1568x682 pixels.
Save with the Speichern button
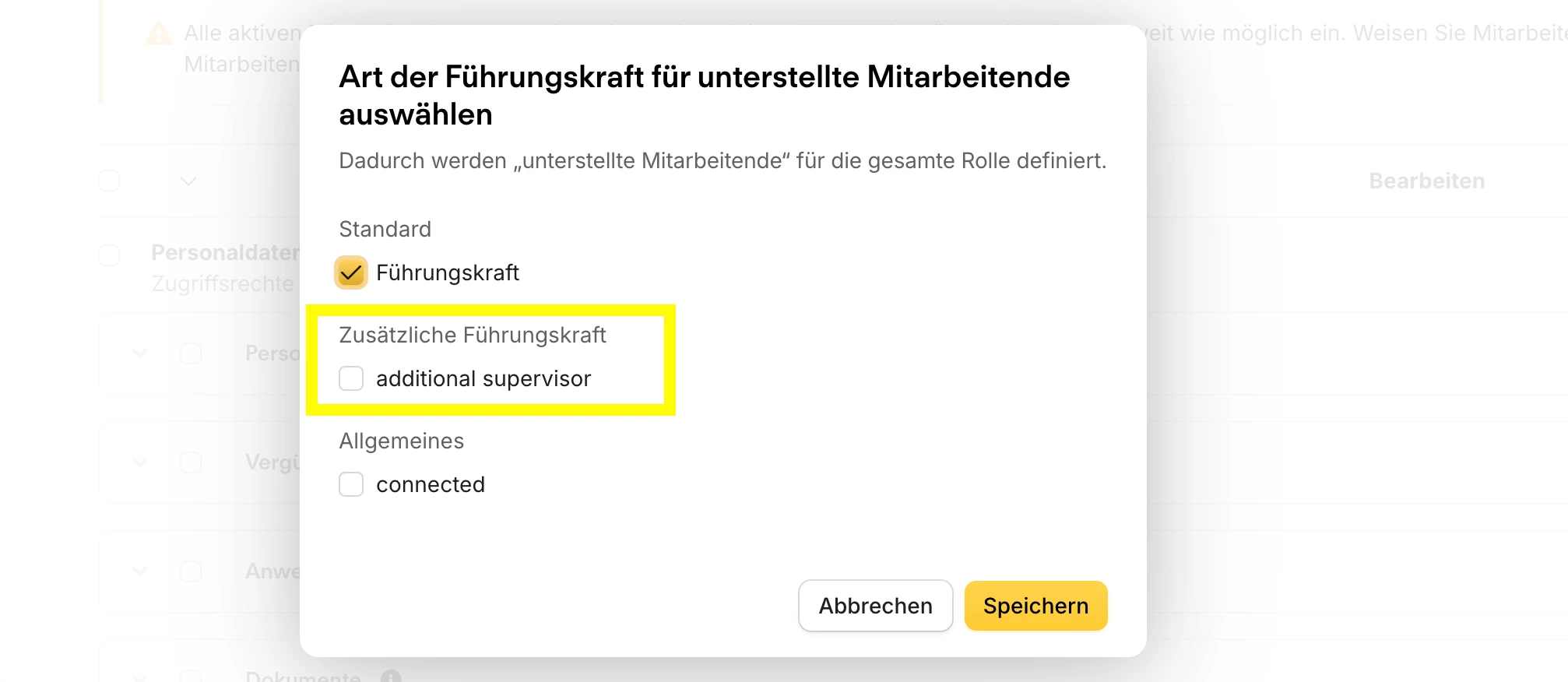(1035, 606)
